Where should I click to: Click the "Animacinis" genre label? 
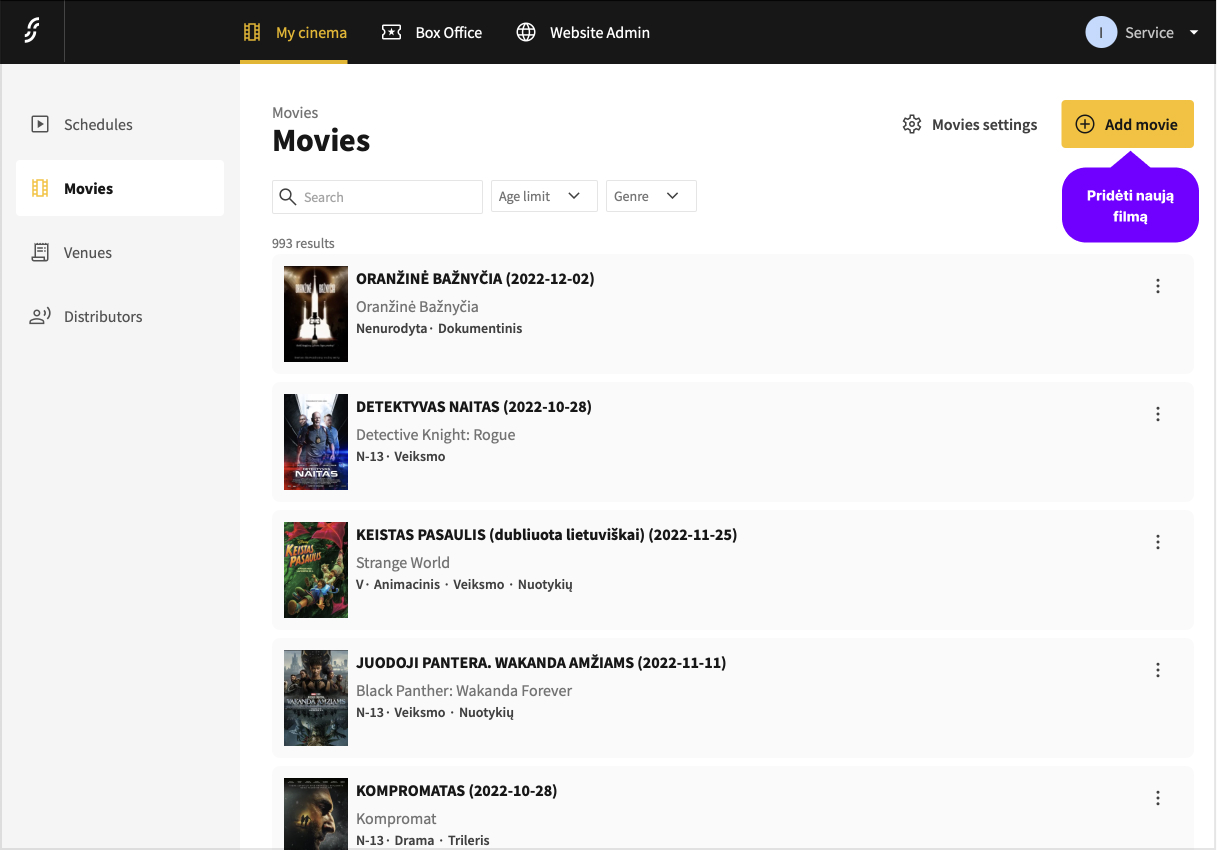coord(407,584)
